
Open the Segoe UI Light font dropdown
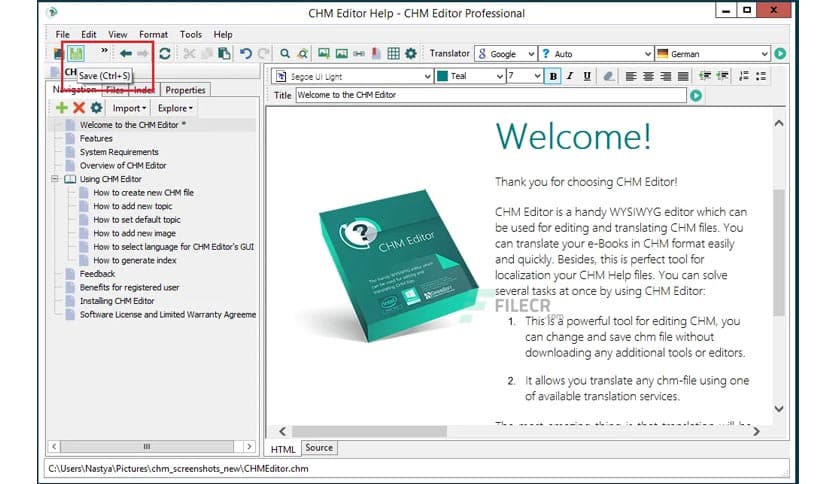pyautogui.click(x=352, y=76)
